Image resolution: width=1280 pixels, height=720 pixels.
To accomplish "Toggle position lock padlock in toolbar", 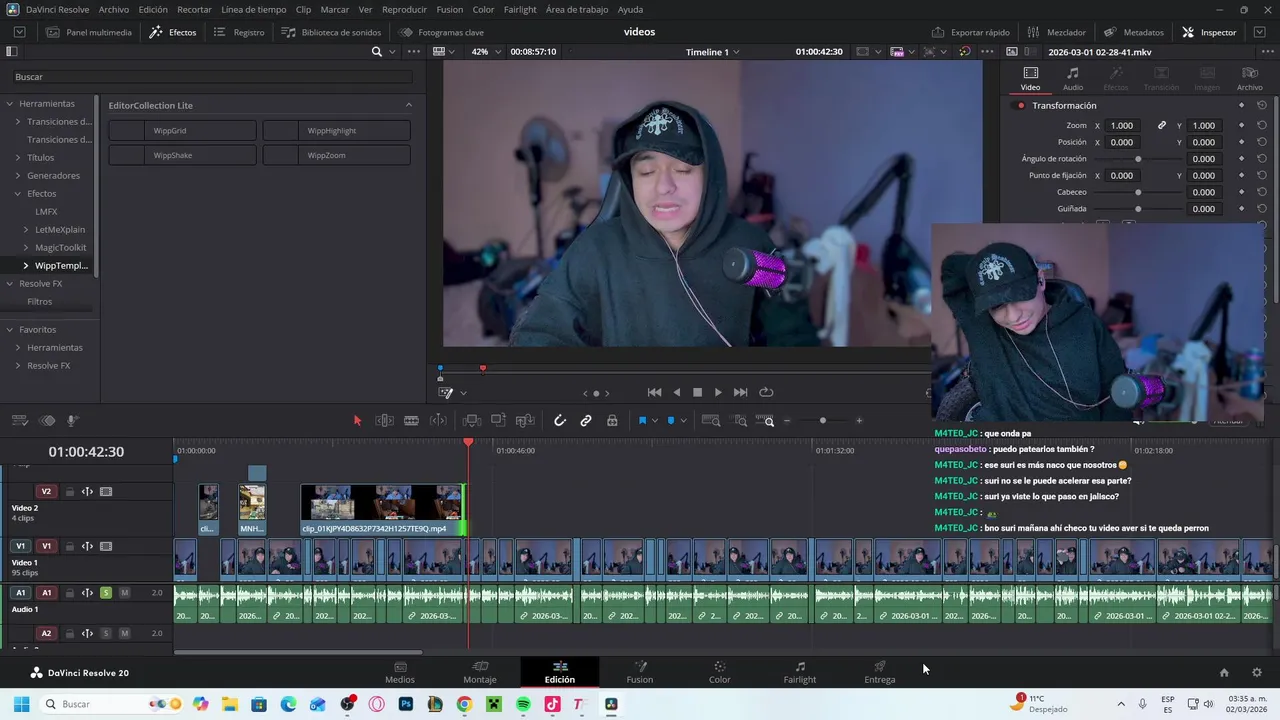I will click(x=612, y=421).
